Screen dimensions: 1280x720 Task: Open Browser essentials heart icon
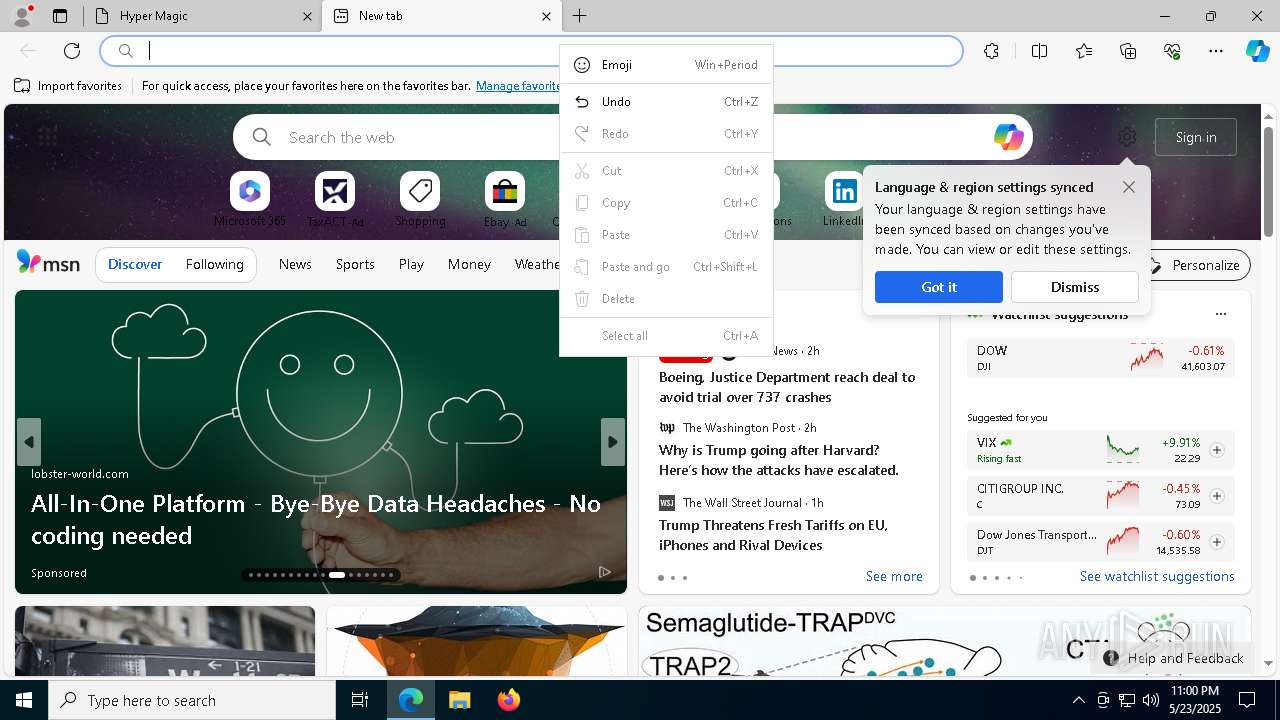[x=1172, y=51]
